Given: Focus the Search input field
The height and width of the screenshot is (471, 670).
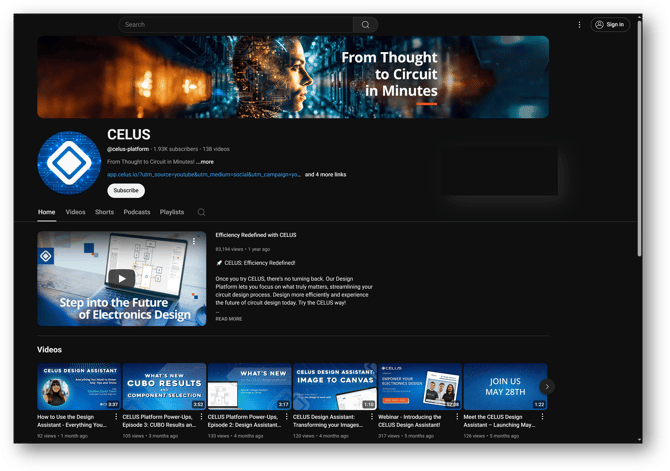Looking at the screenshot, I should click(236, 25).
